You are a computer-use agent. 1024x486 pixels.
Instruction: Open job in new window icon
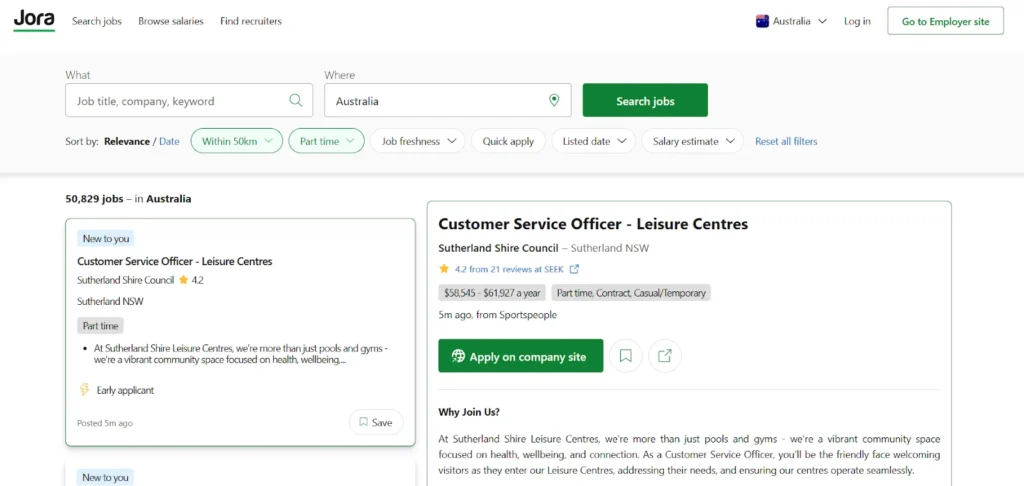coord(665,356)
